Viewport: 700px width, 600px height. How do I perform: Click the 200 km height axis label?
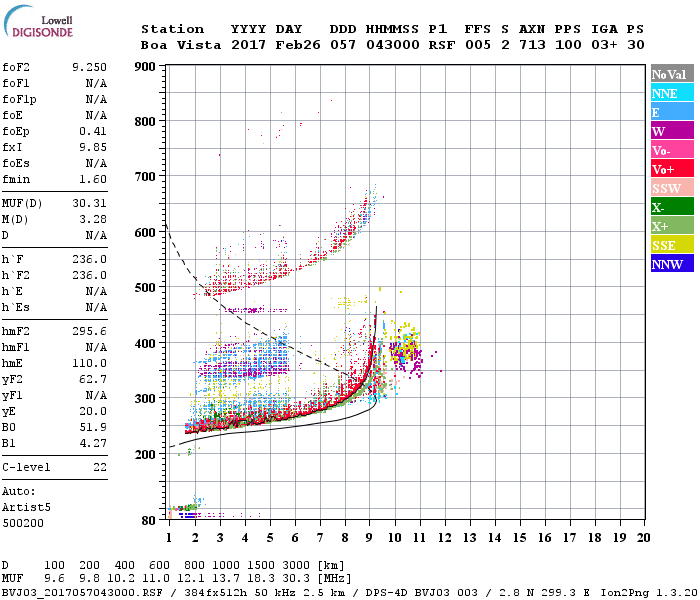coord(145,454)
